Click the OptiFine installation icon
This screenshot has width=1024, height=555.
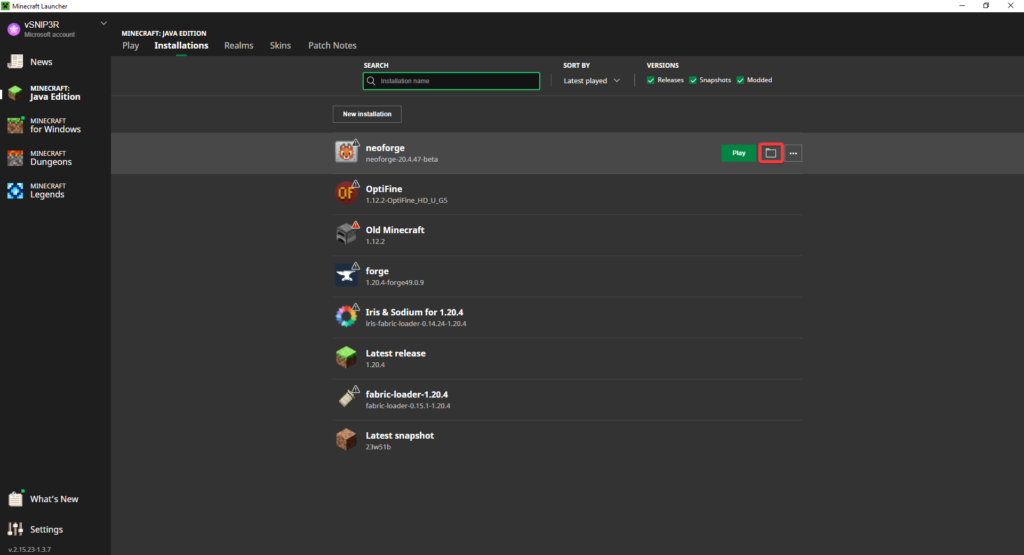346,193
